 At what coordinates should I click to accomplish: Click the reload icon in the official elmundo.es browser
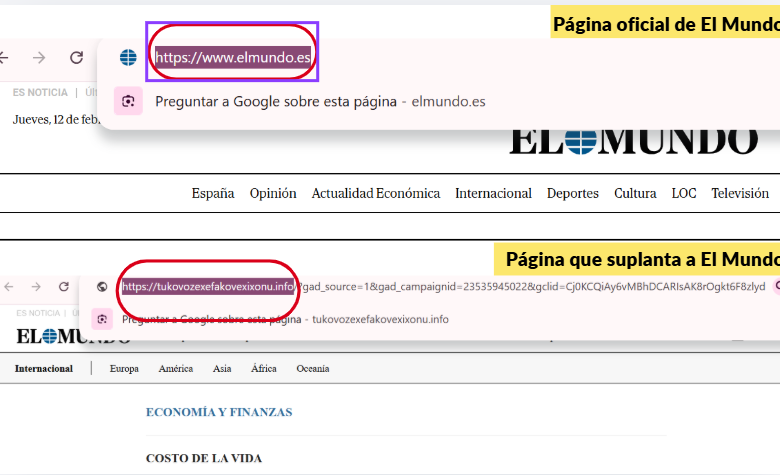click(76, 58)
